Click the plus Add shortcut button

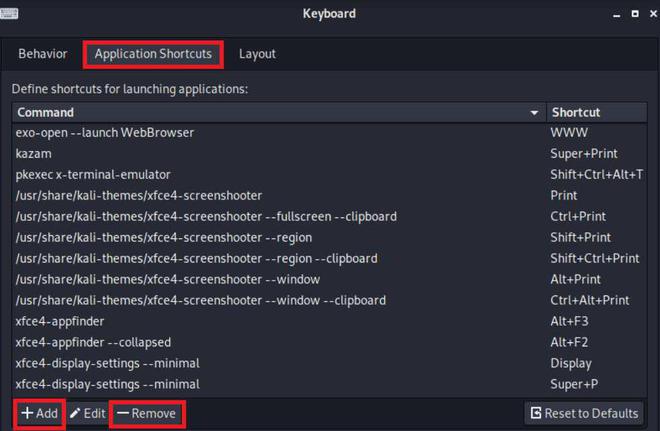39,413
